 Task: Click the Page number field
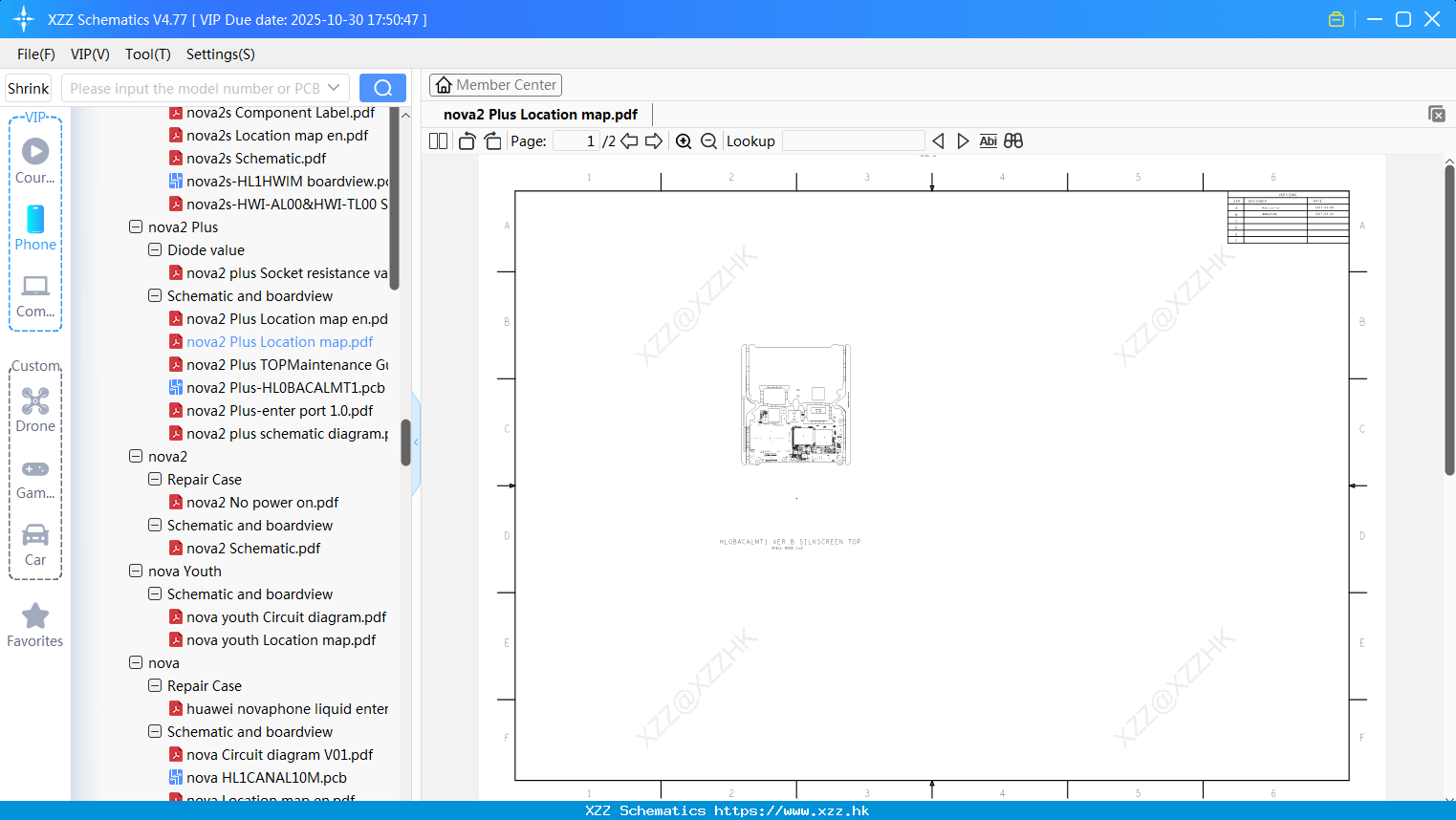pos(577,140)
